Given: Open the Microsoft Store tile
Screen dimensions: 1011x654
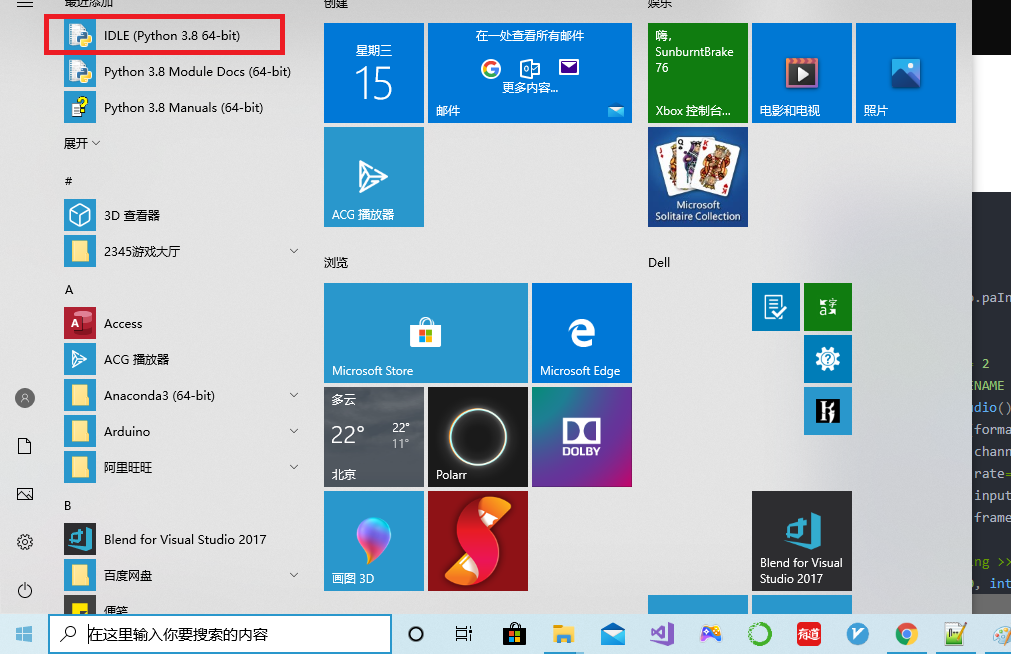Looking at the screenshot, I should click(x=426, y=333).
